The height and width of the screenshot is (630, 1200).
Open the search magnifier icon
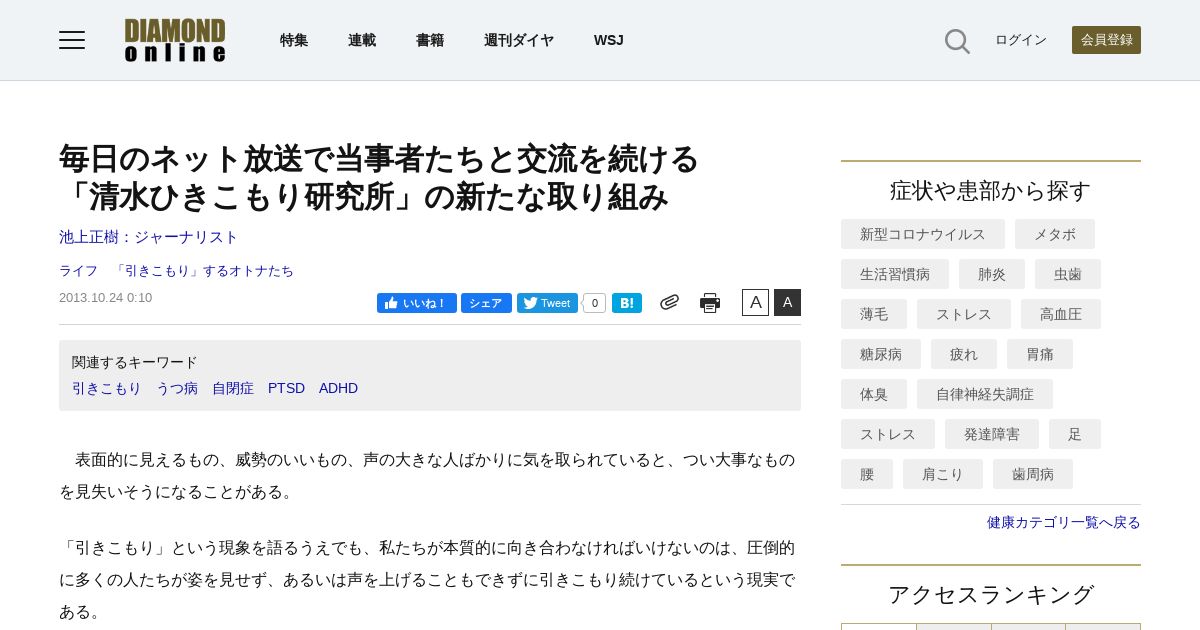click(957, 41)
